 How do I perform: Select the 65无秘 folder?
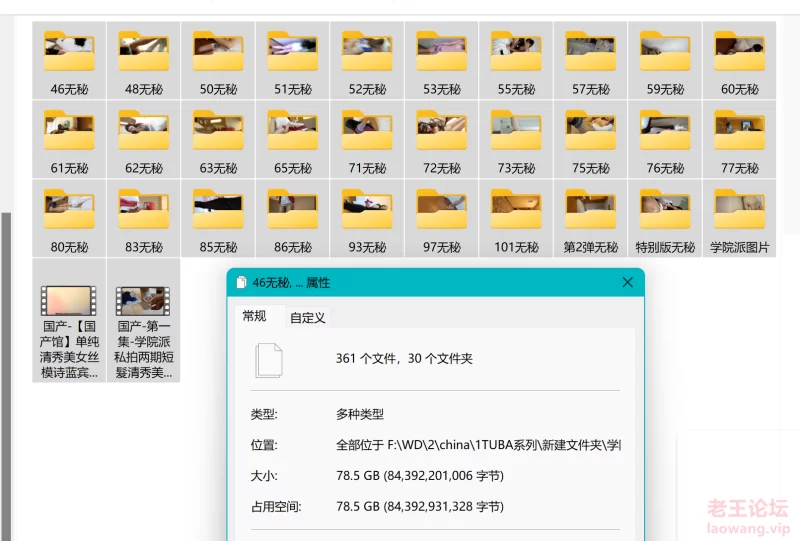[293, 139]
